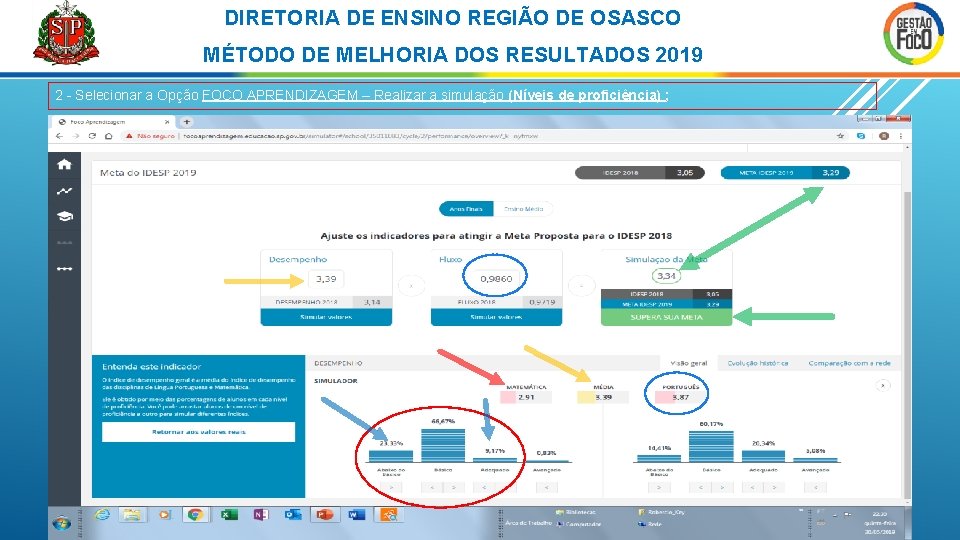Viewport: 960px width, 540px height.
Task: Click the bottom double-arrow icon in the sidebar
Action: pos(64,269)
